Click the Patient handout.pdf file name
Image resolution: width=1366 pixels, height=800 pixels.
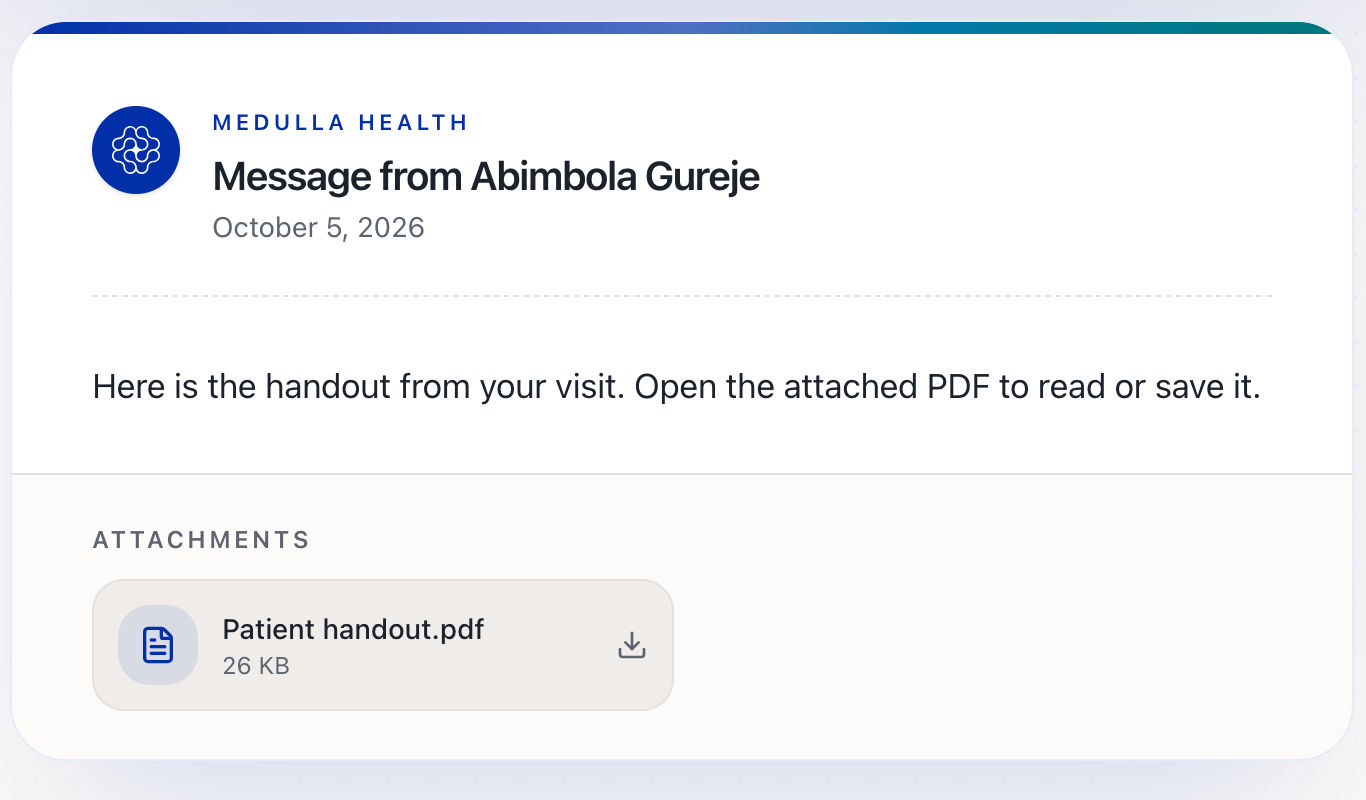(353, 630)
